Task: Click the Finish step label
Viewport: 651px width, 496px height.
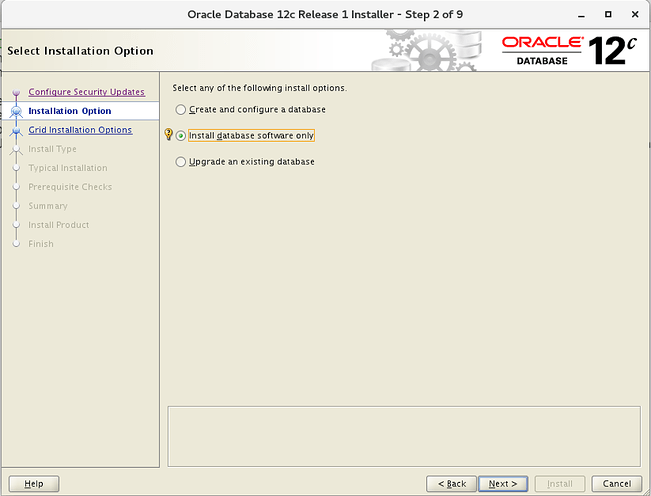Action: 41,244
